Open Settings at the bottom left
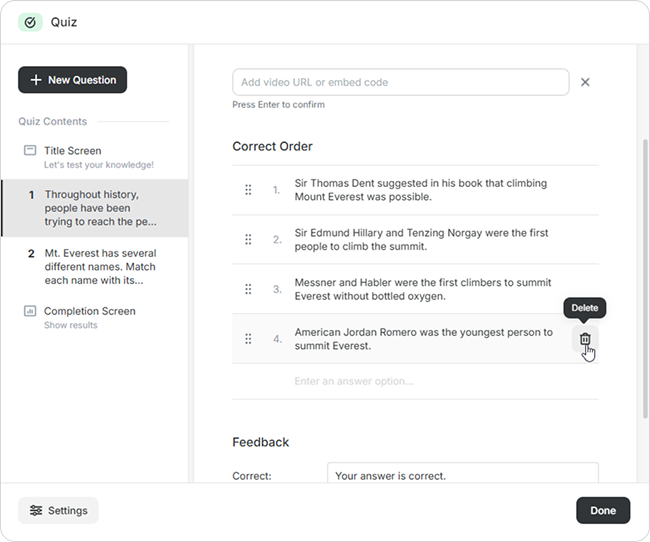The height and width of the screenshot is (542, 650). 58,510
